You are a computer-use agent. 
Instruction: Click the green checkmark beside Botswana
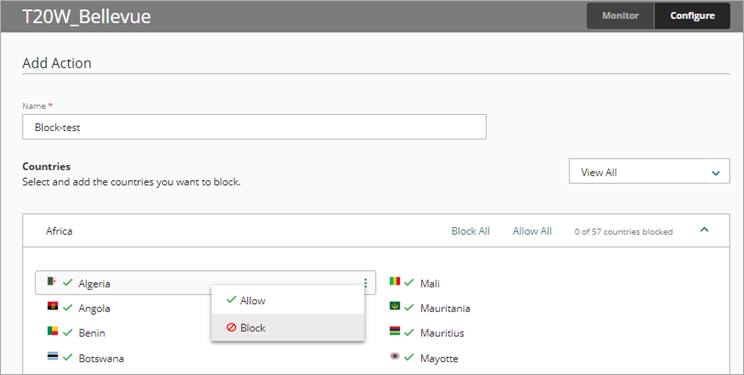[x=68, y=357]
